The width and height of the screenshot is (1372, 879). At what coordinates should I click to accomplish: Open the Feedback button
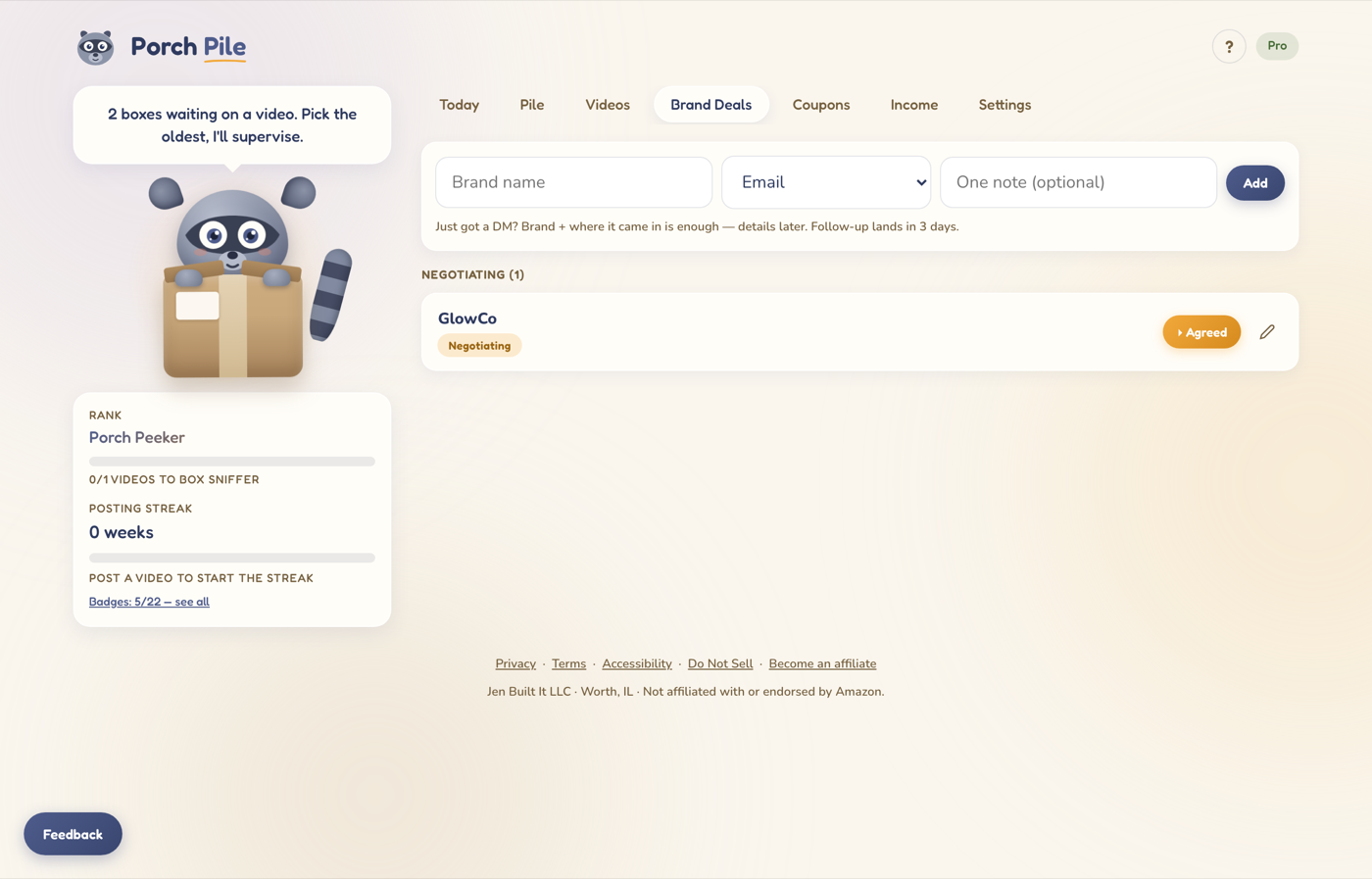pos(73,834)
